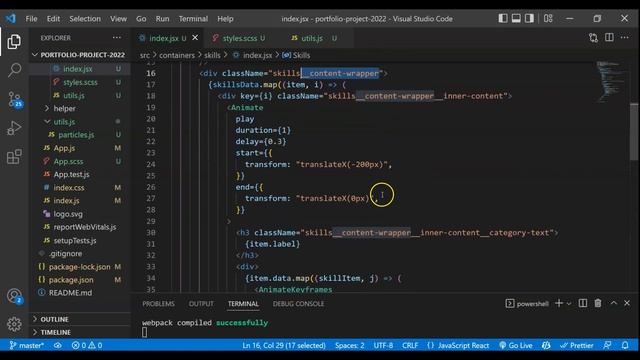
Task: Close the index.jsx editor tab
Action: pos(195,38)
